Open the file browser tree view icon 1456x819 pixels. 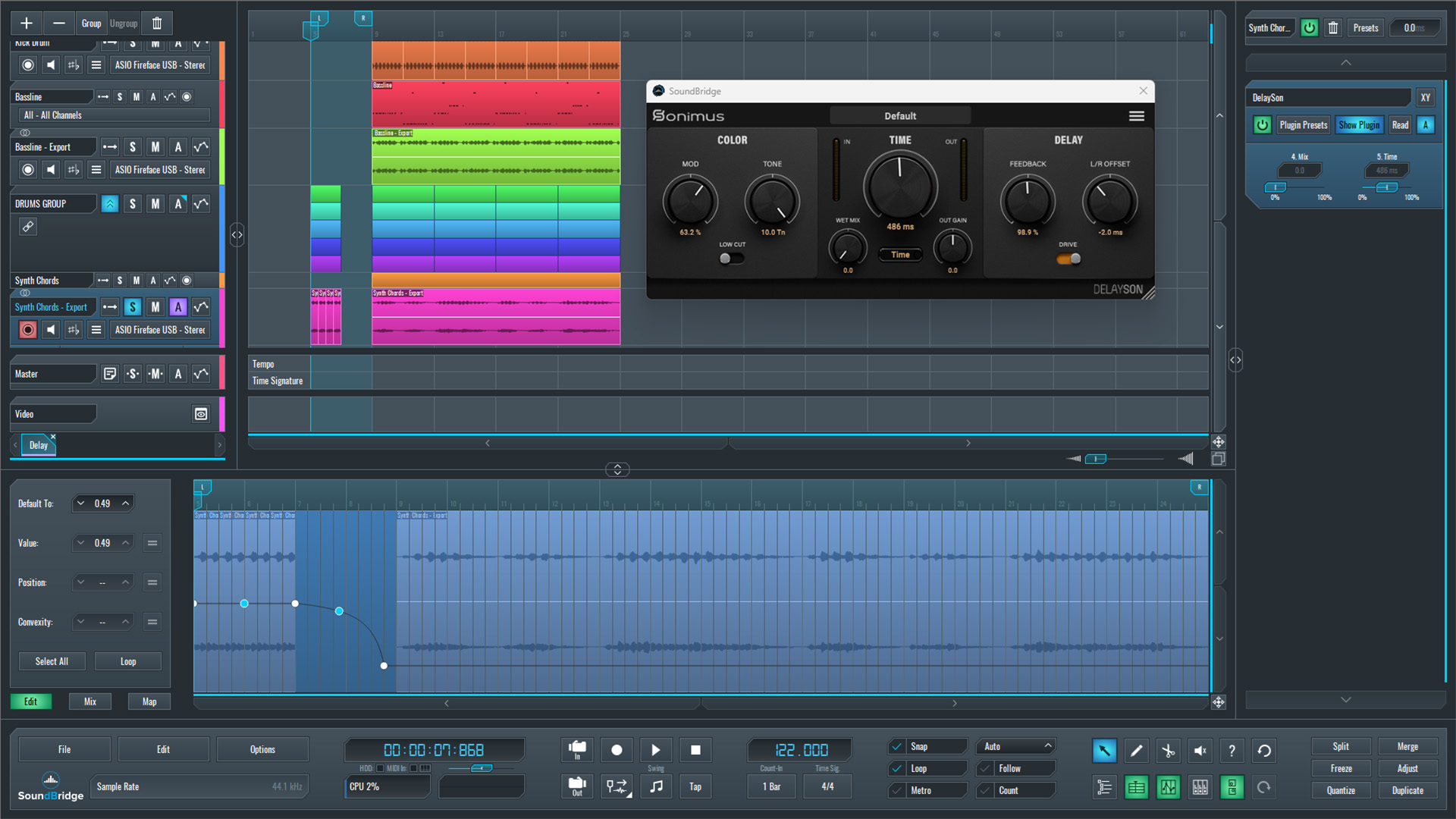(x=1104, y=787)
